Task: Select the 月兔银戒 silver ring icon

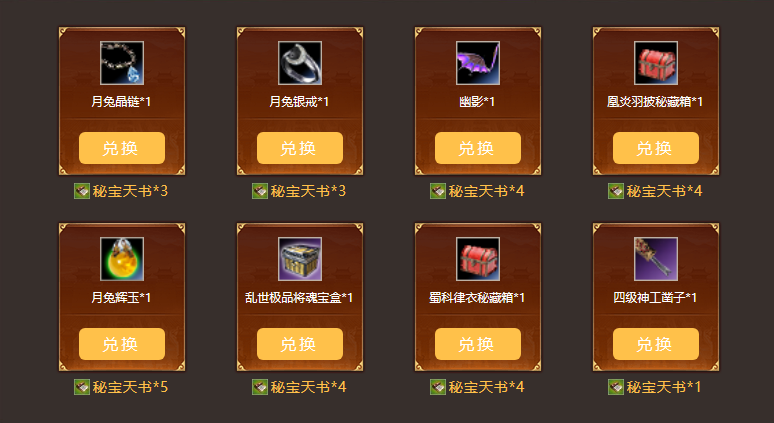Action: point(300,63)
